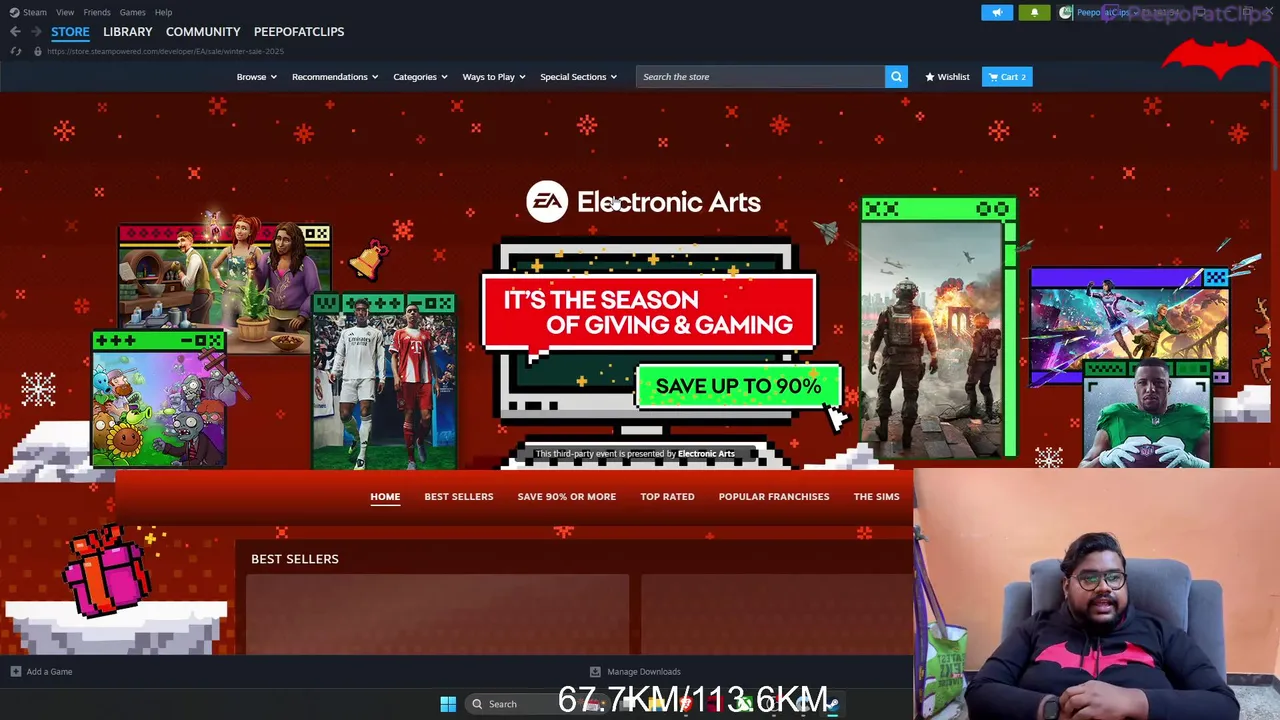This screenshot has height=720, width=1280.
Task: Click the padlock icon beside the URL
Action: coord(37,51)
